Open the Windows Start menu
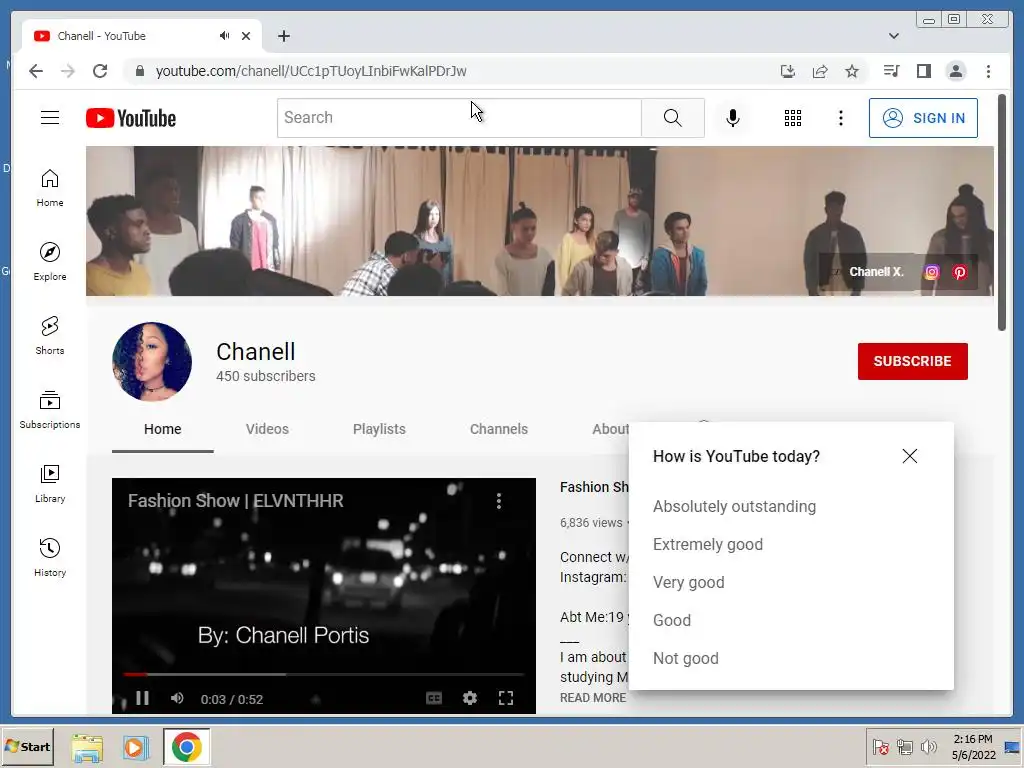The image size is (1024, 768). 27,746
